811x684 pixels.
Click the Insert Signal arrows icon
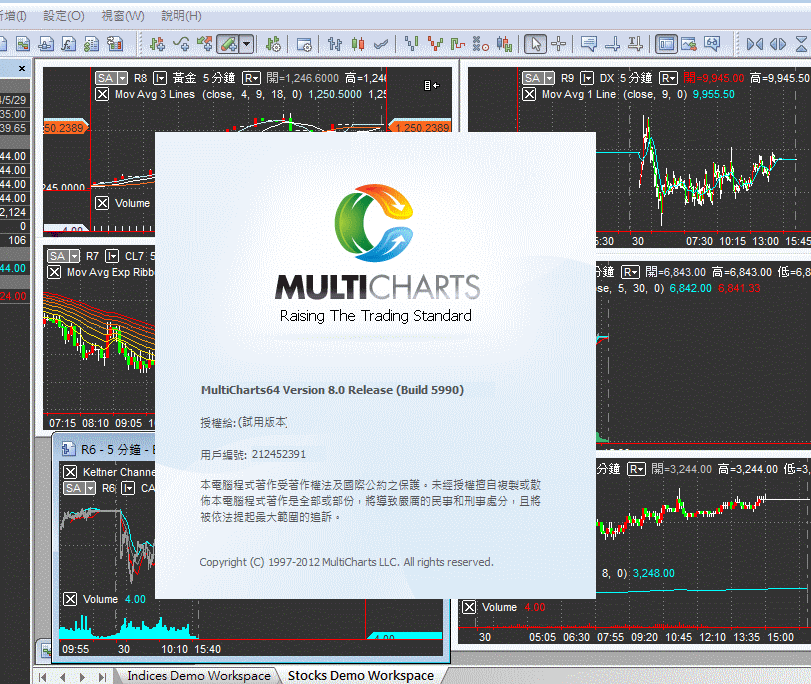click(x=204, y=44)
